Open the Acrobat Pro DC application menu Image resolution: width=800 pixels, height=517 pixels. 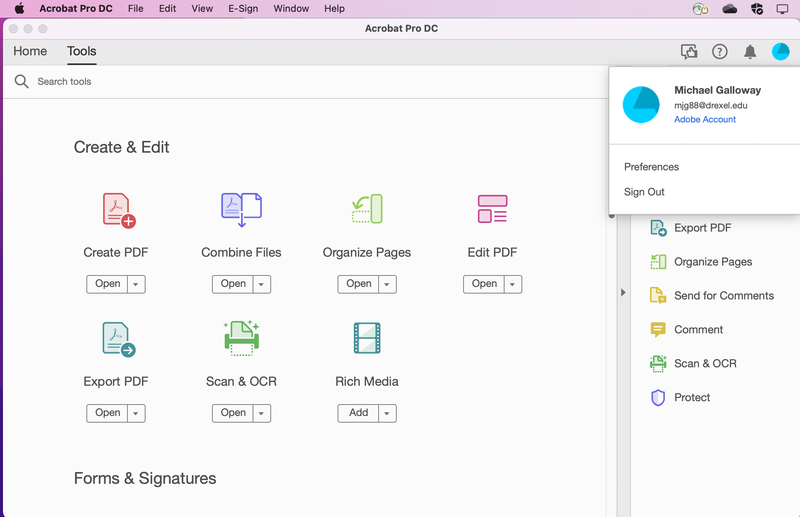click(x=76, y=9)
